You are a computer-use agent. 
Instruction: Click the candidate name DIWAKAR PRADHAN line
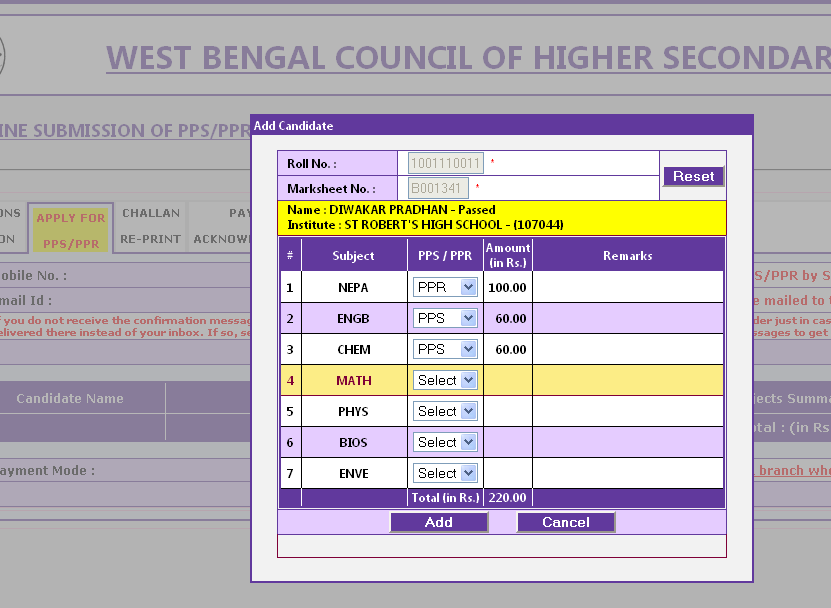pyautogui.click(x=391, y=210)
